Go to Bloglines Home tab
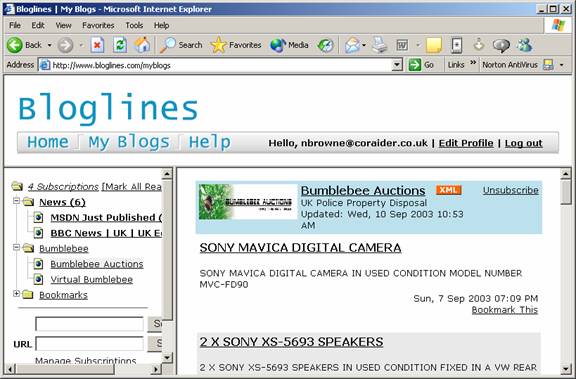This screenshot has width=576, height=379. click(x=48, y=142)
